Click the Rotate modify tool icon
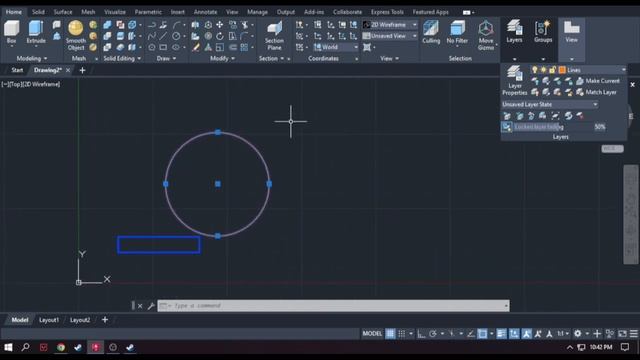Viewport: 640px width, 360px height. pyautogui.click(x=220, y=36)
